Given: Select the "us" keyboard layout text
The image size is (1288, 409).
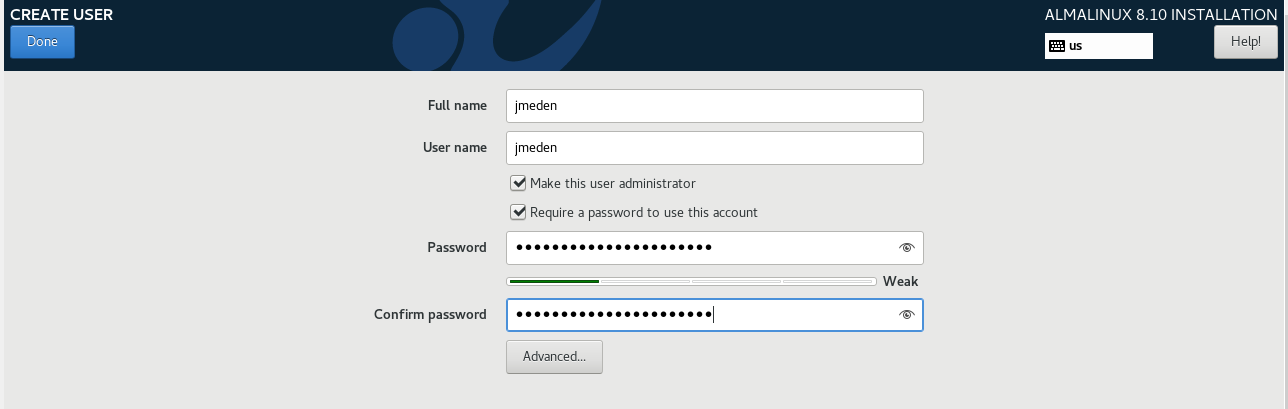Looking at the screenshot, I should [x=1076, y=46].
